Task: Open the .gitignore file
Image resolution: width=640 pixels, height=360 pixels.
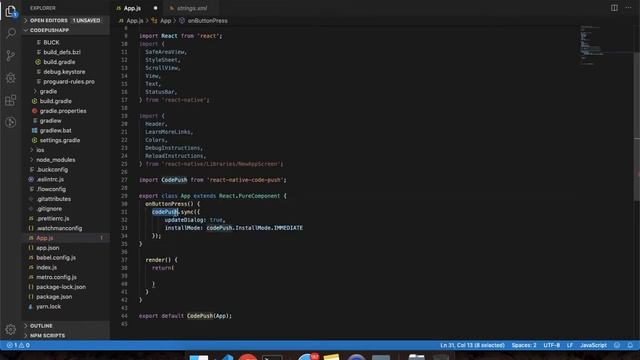Action: pyautogui.click(x=49, y=209)
